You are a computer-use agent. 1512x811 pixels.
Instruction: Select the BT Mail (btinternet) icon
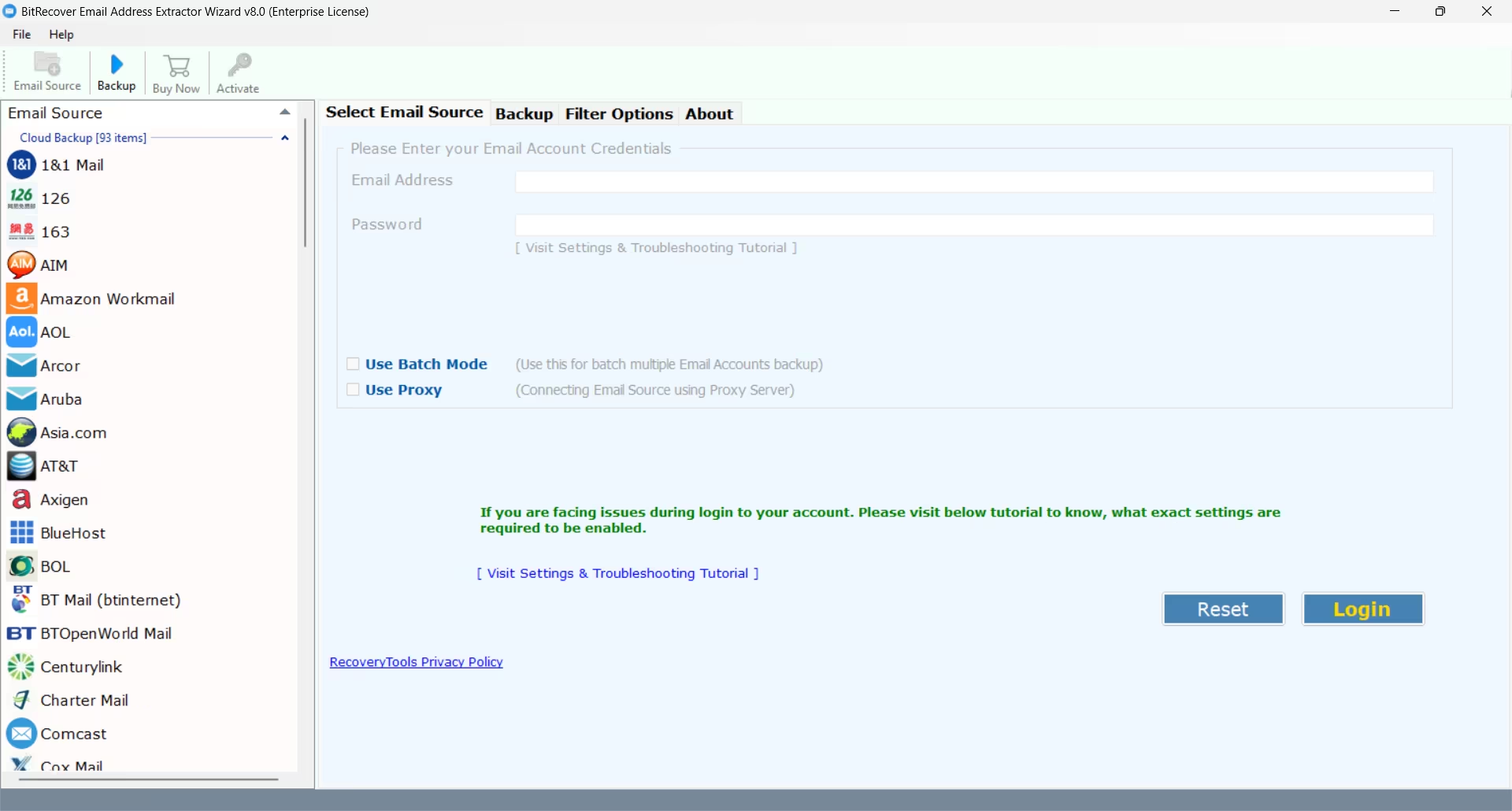point(21,599)
